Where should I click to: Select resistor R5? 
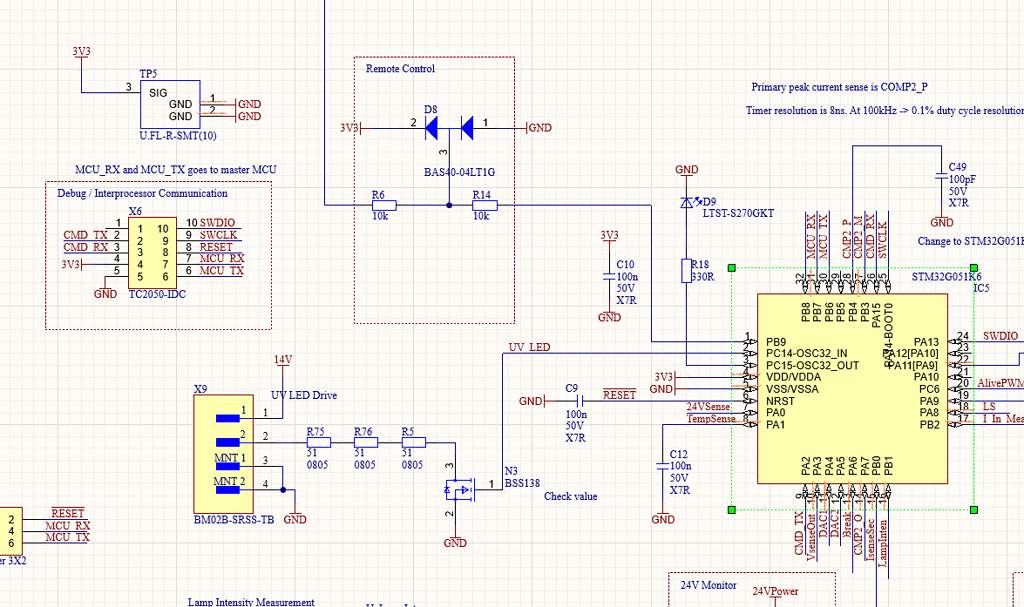point(413,442)
